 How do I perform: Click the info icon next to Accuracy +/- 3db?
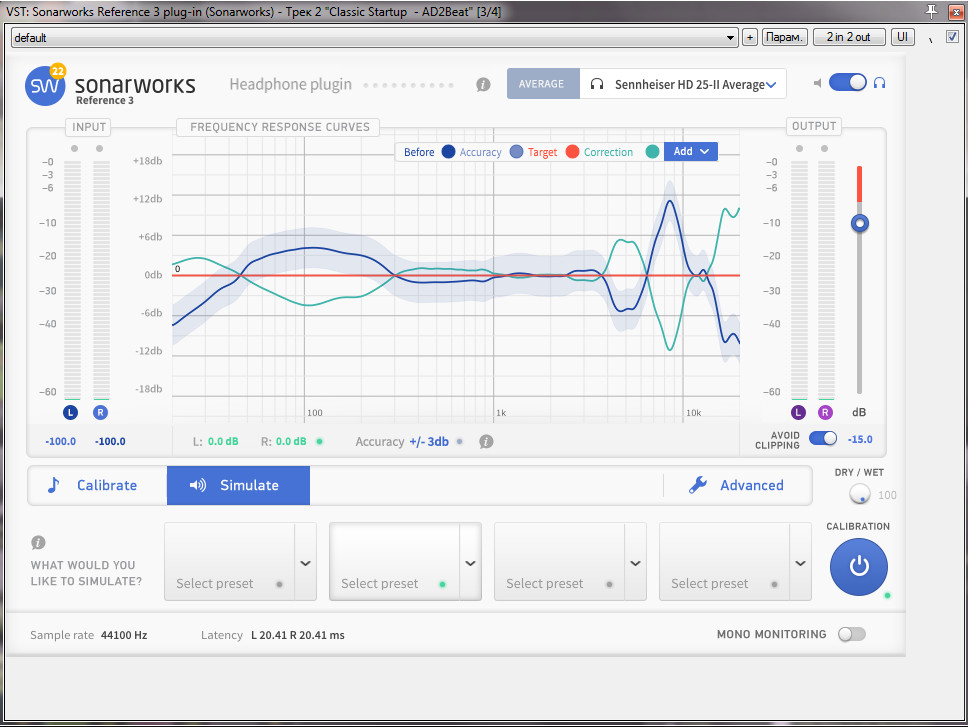click(486, 441)
